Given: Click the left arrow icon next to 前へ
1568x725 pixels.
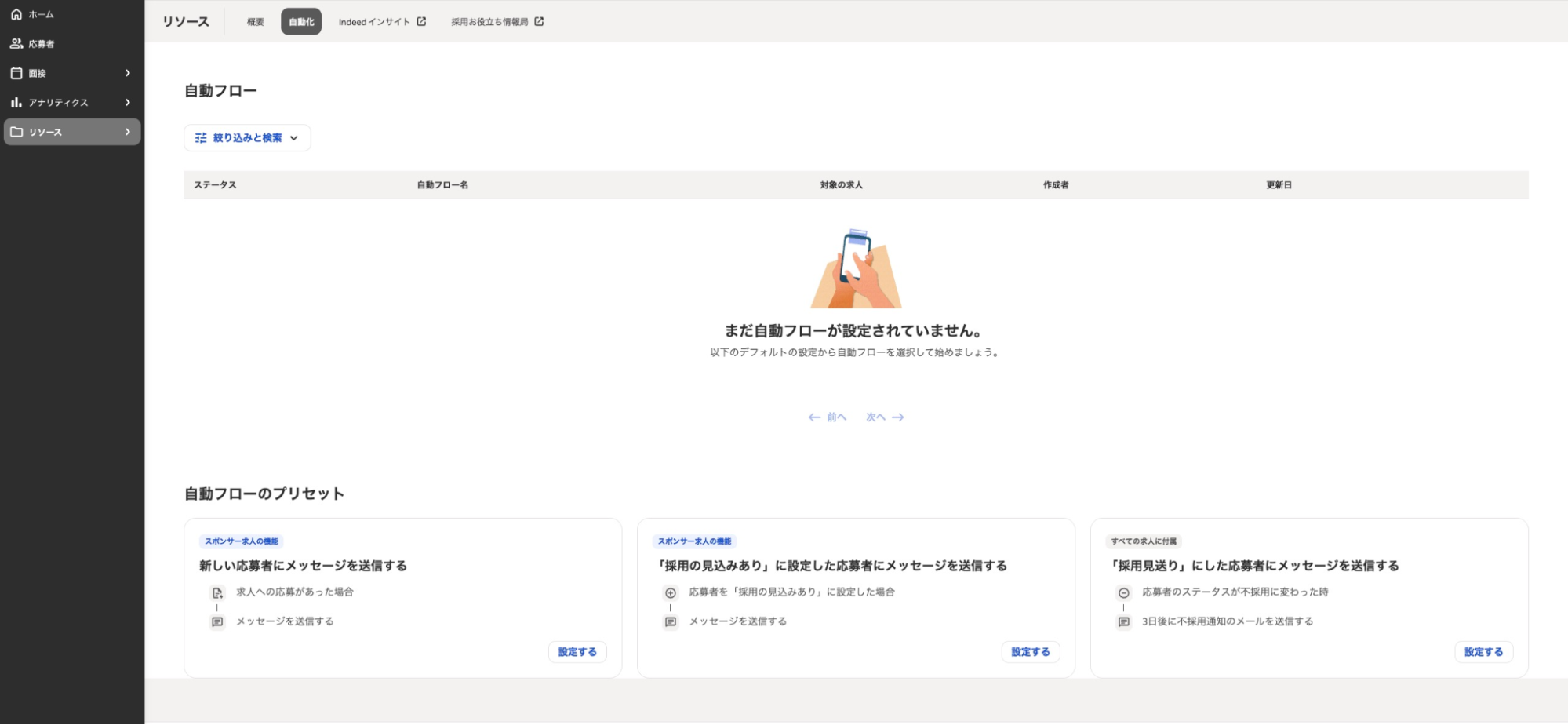Looking at the screenshot, I should click(814, 417).
